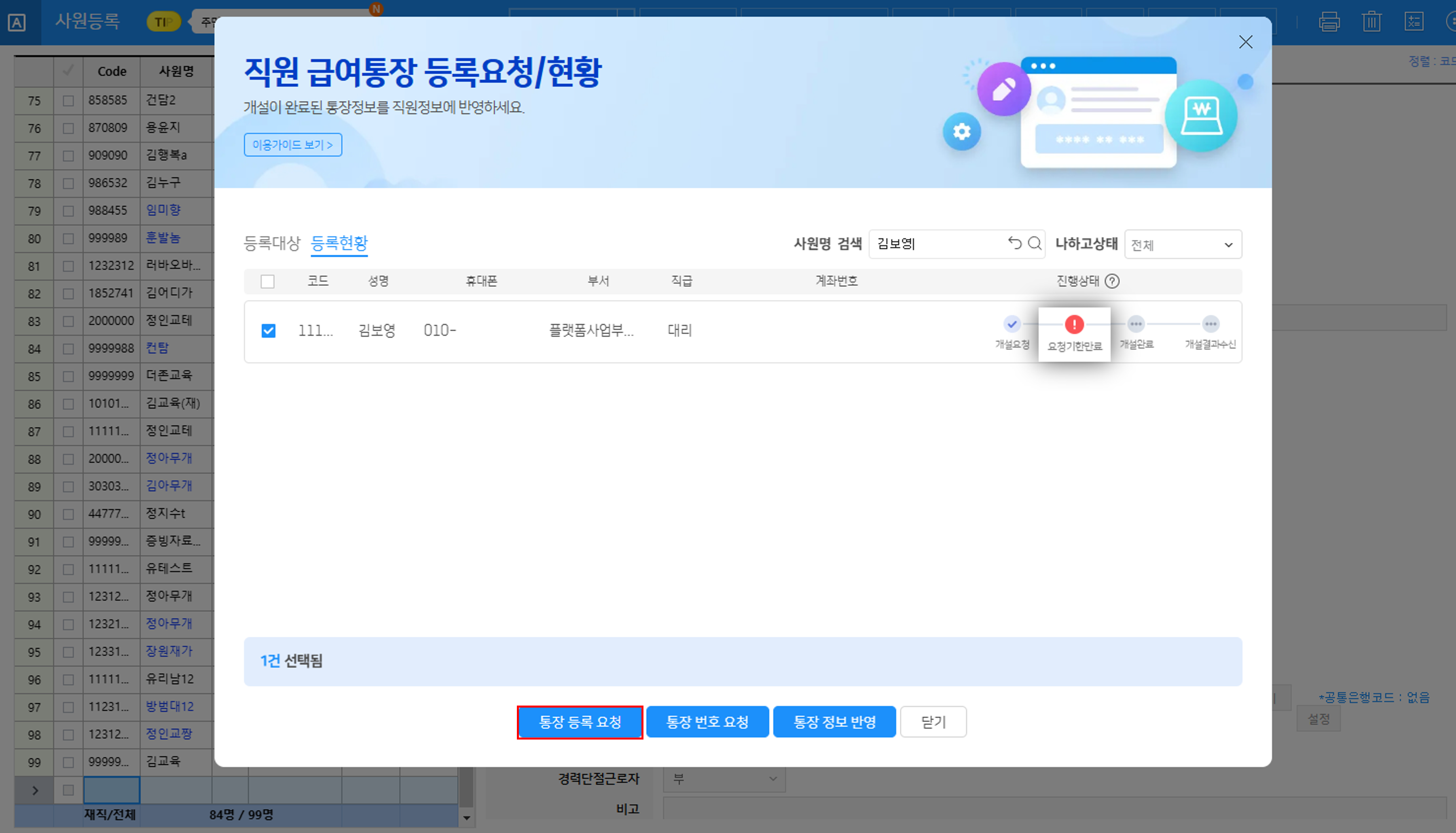Viewport: 1456px width, 833px height.
Task: Click the 대리 rank cell
Action: tap(680, 331)
